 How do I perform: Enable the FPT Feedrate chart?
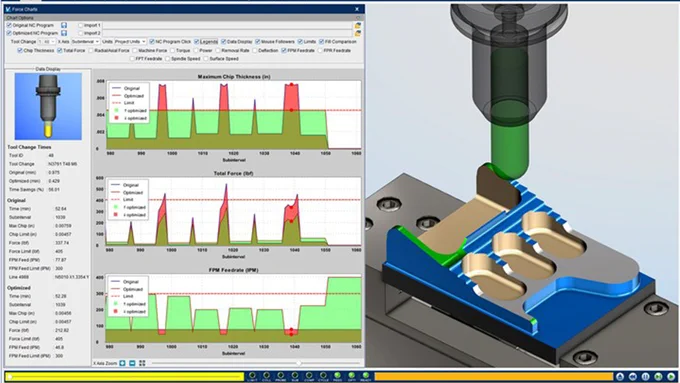132,59
